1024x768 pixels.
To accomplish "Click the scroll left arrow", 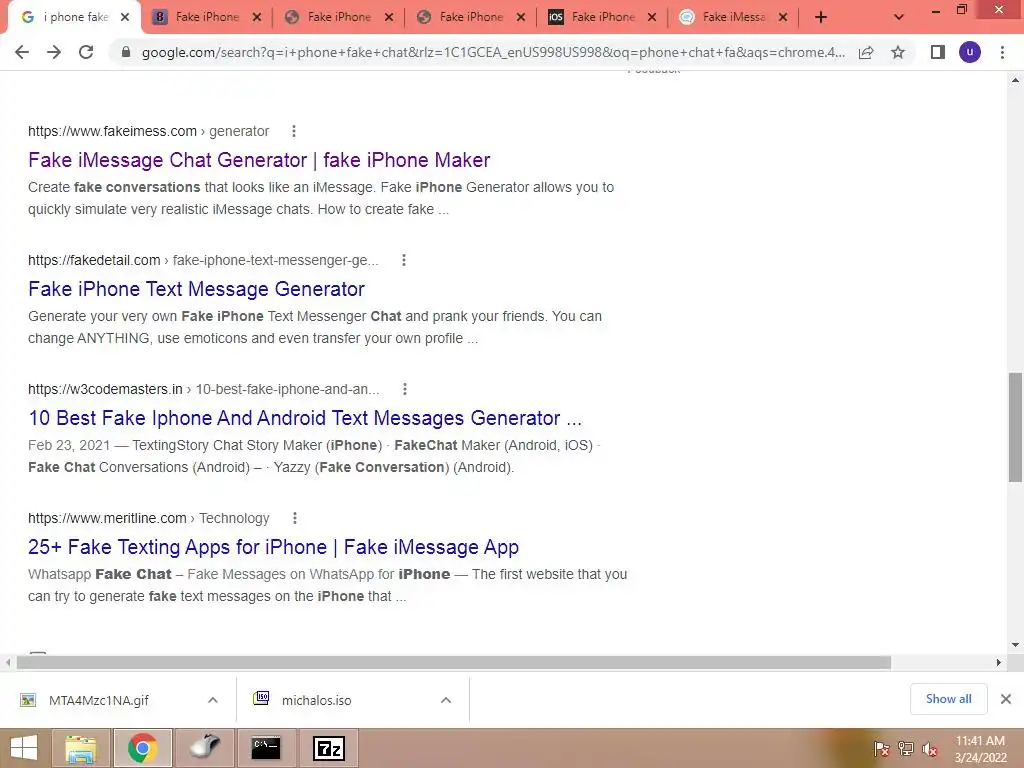I will (x=7, y=663).
